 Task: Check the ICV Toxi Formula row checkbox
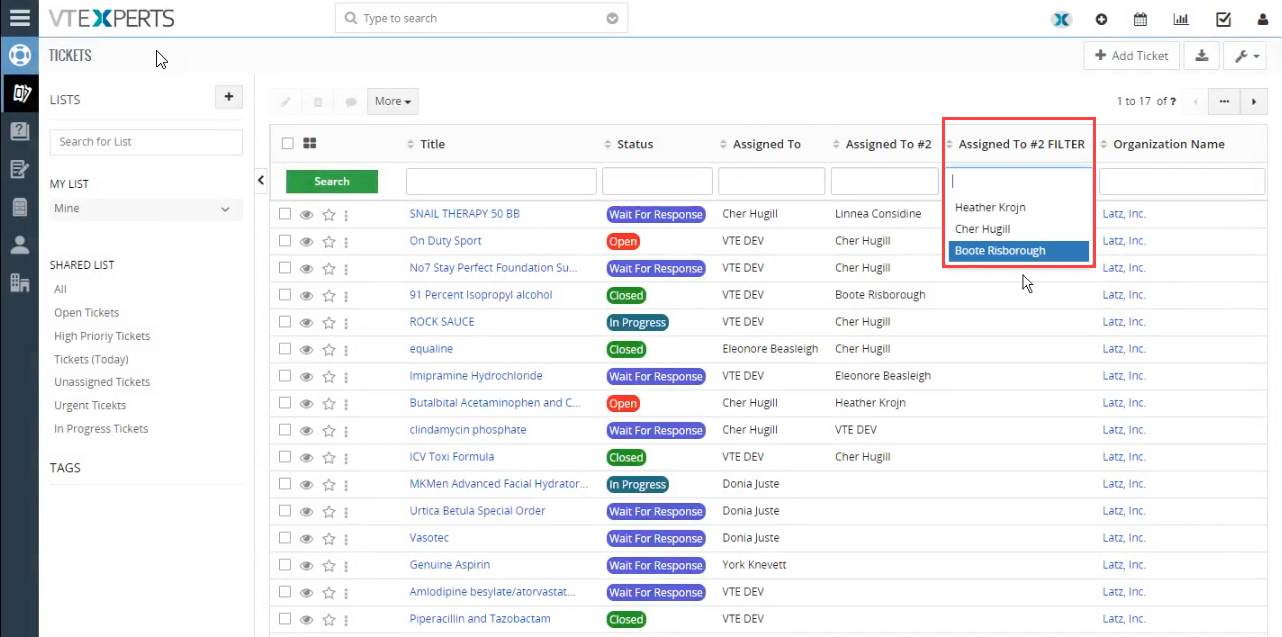(x=285, y=457)
